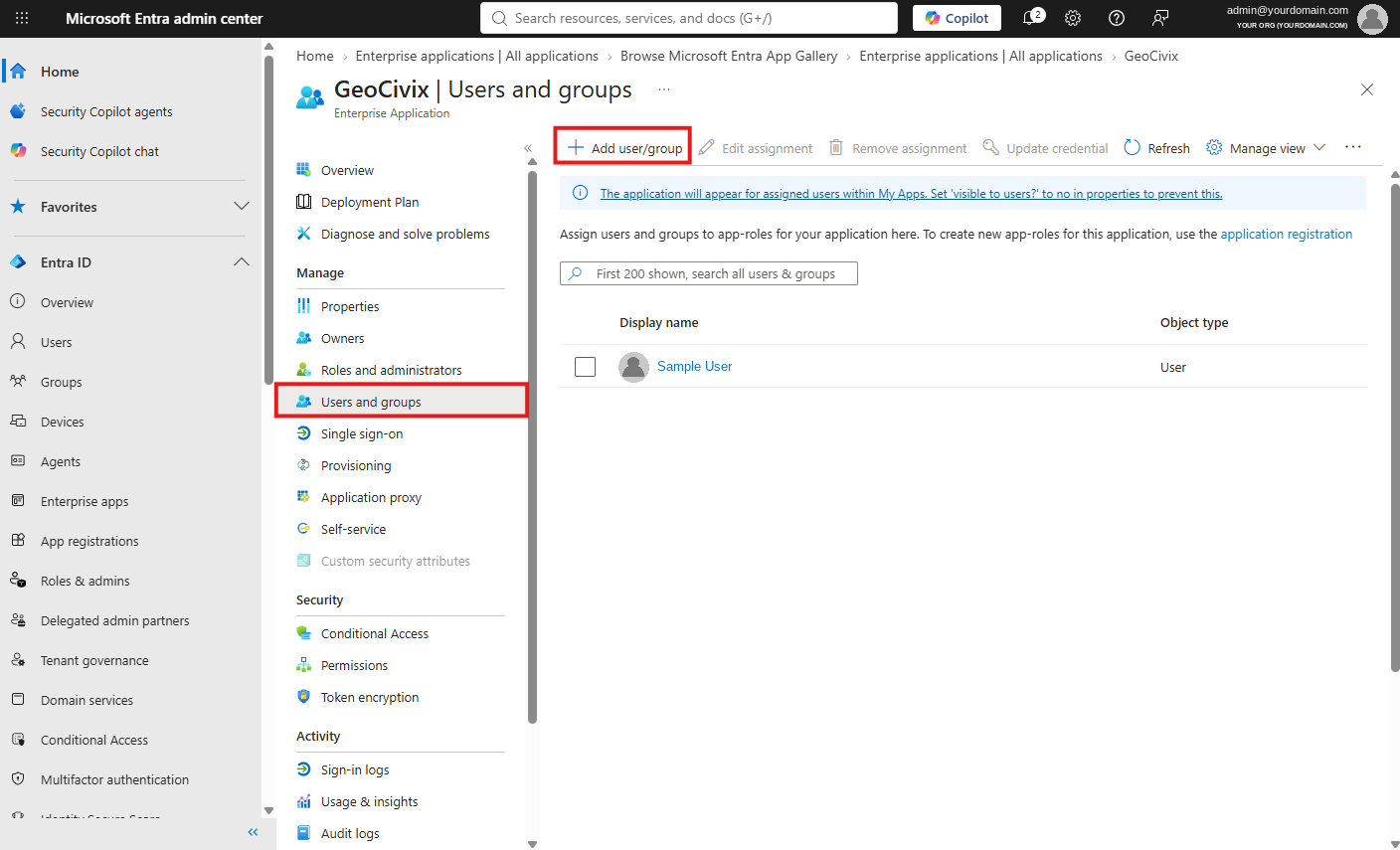This screenshot has width=1400, height=850.
Task: Click Home in the breadcrumb
Action: point(315,56)
